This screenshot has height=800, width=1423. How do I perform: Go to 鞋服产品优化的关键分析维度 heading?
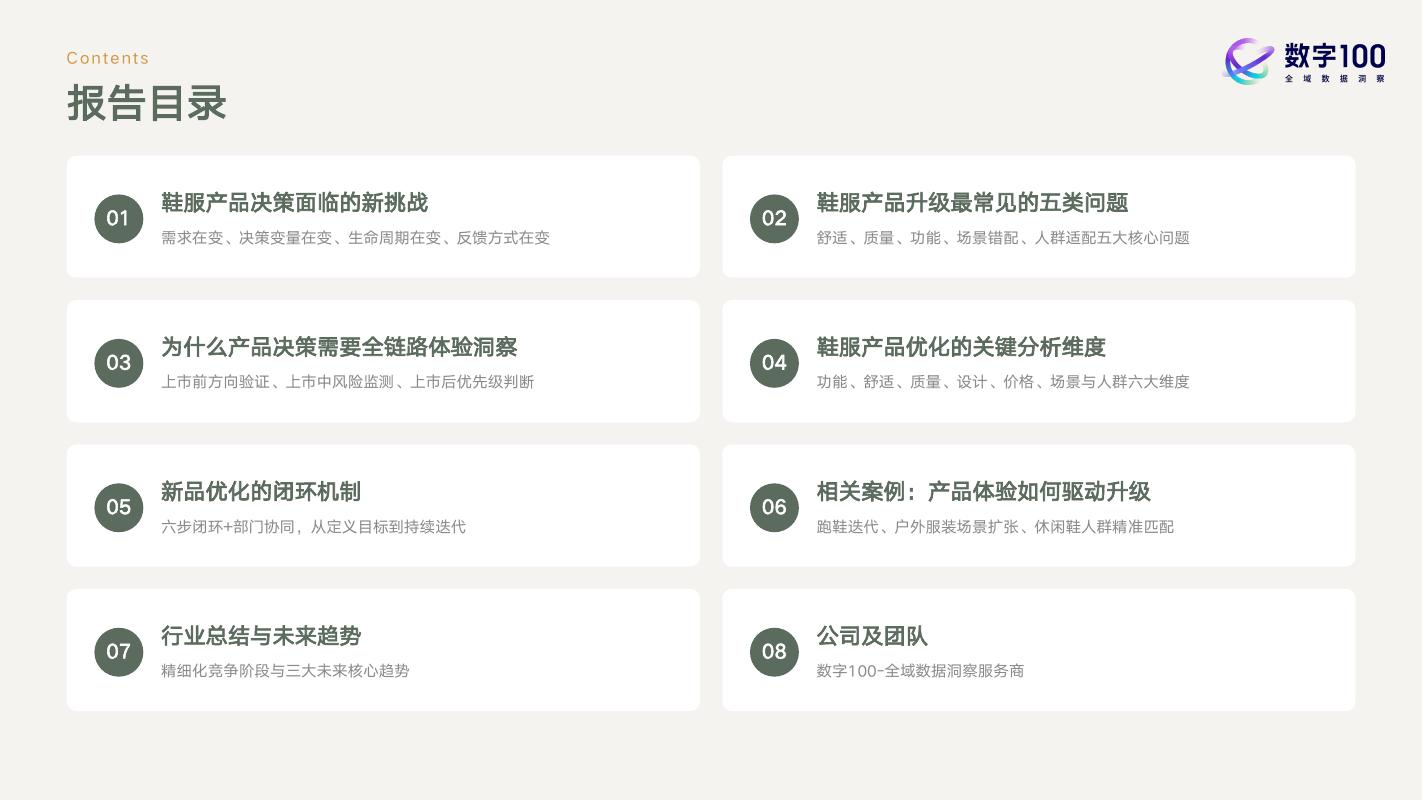[961, 347]
